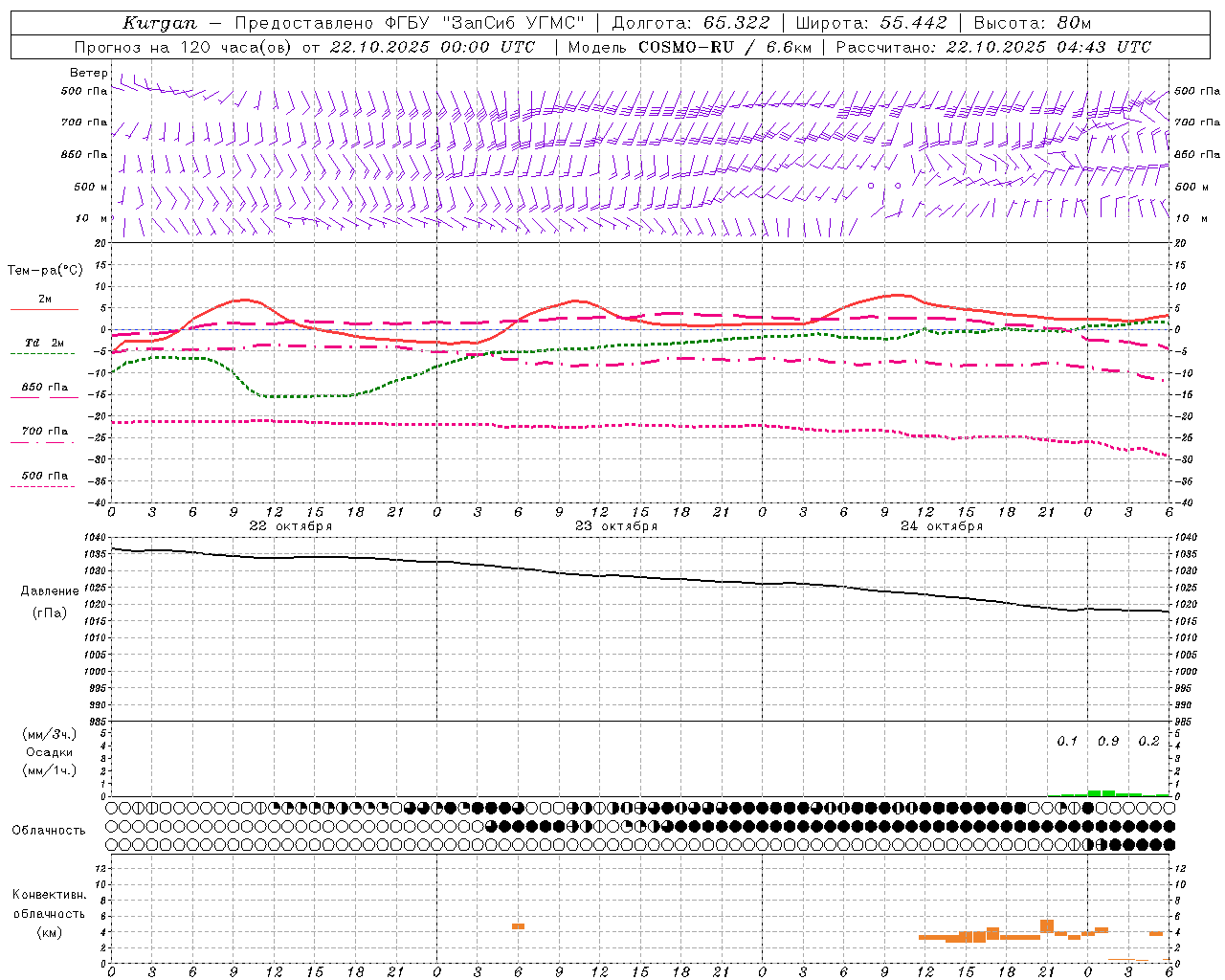
Task: Click the "Долгота: 65.322" header field
Action: click(x=690, y=23)
